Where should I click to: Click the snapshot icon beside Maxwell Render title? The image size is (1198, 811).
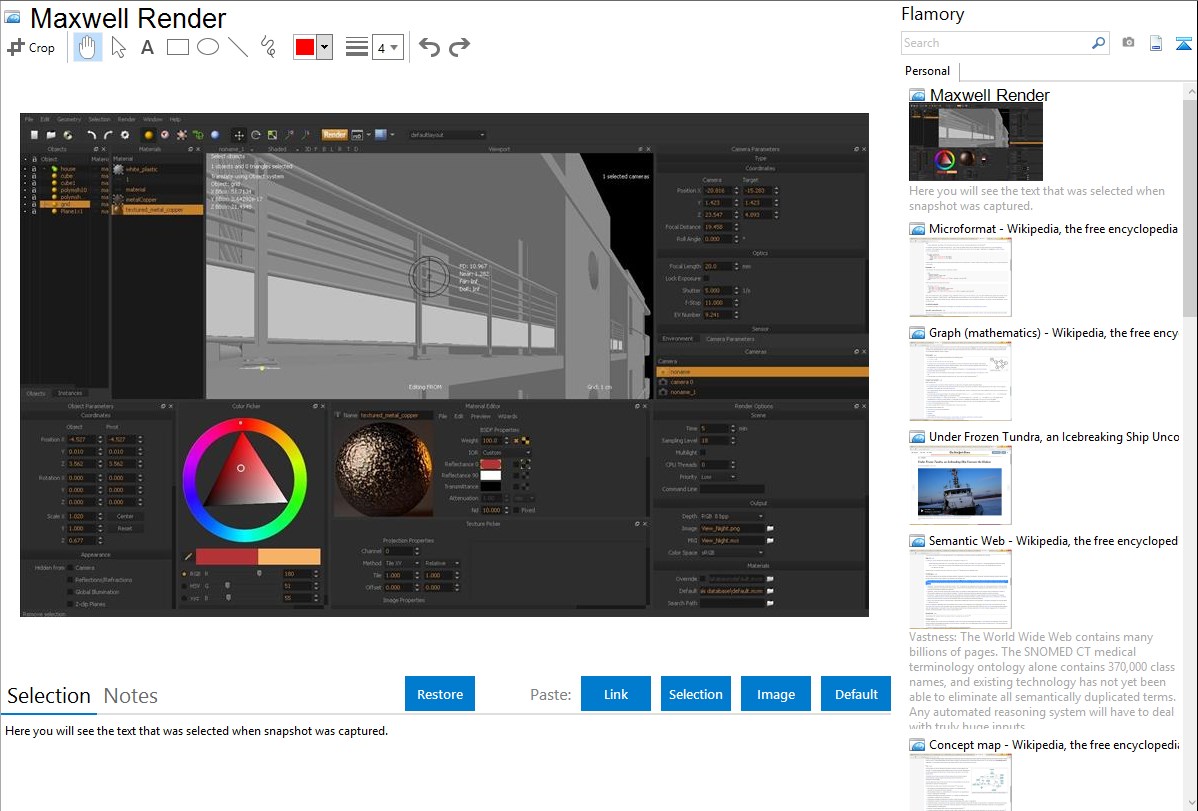pyautogui.click(x=12, y=17)
